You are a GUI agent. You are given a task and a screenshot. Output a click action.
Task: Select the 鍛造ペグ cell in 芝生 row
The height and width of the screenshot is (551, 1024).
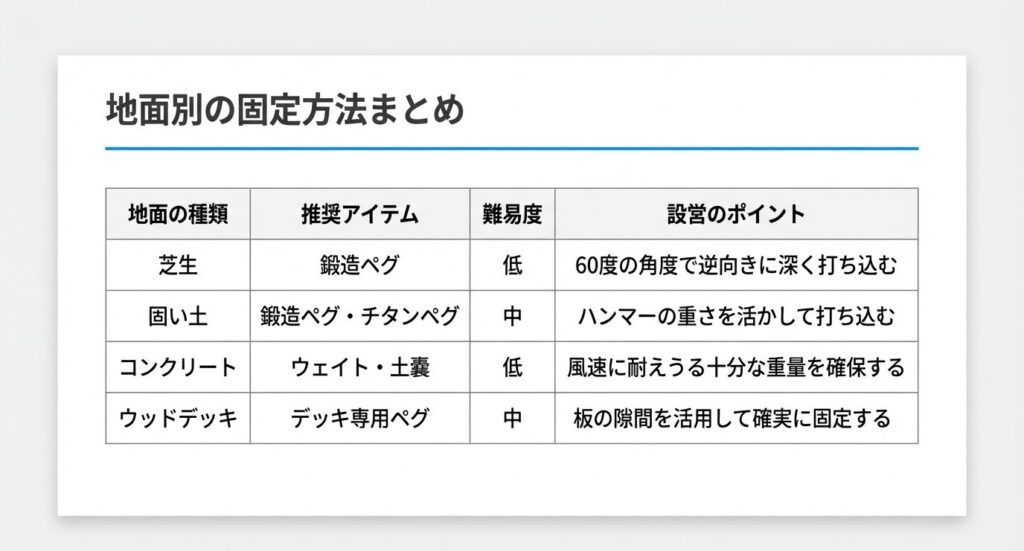(360, 265)
